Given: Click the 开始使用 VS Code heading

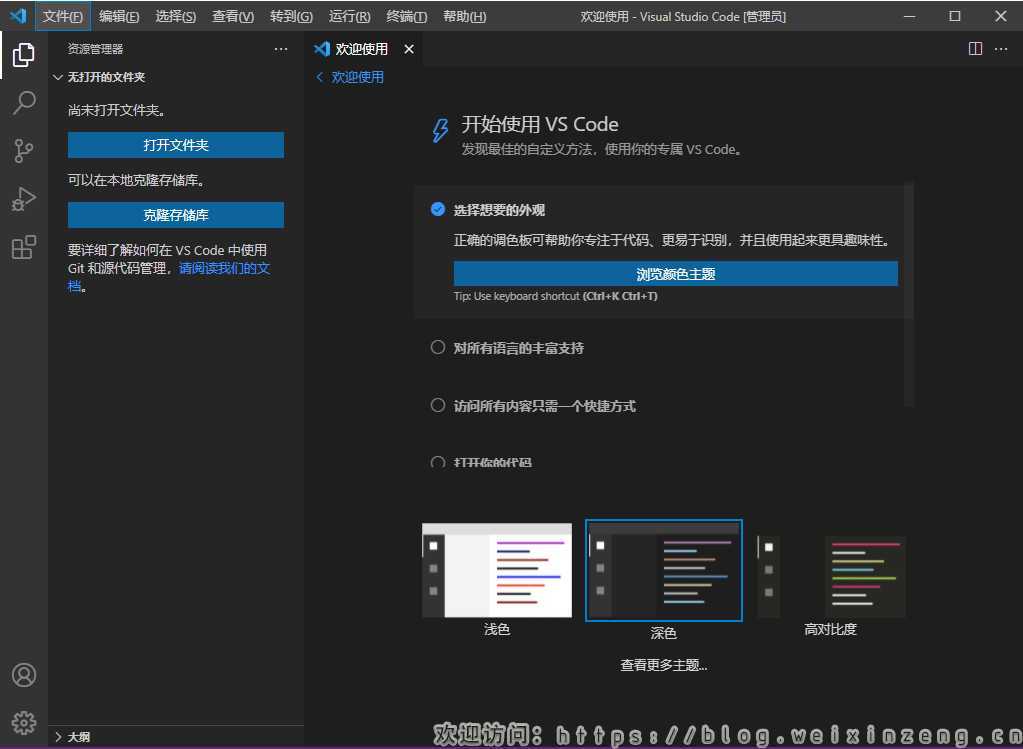Looking at the screenshot, I should 540,124.
